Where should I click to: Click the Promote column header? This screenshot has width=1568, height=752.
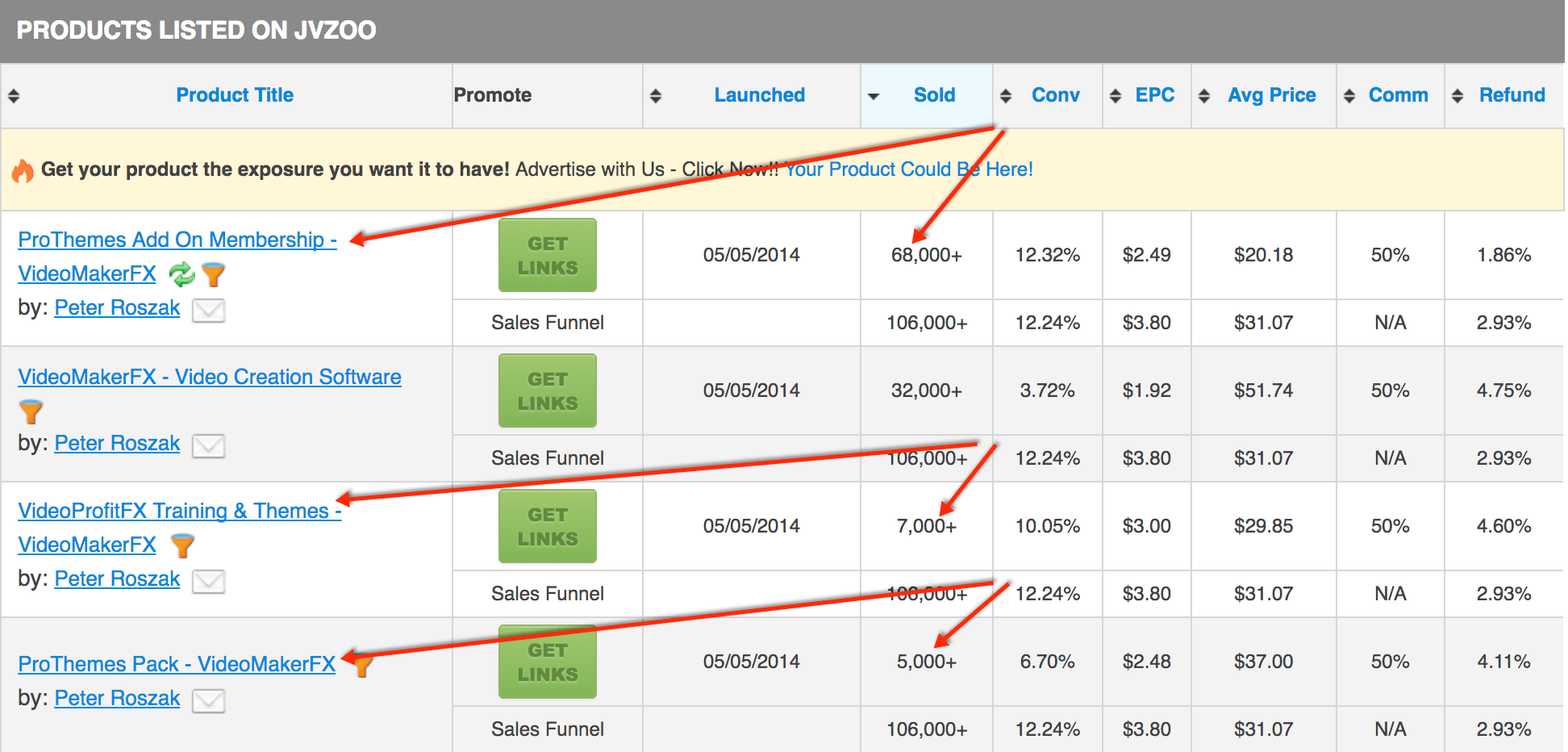(x=493, y=95)
